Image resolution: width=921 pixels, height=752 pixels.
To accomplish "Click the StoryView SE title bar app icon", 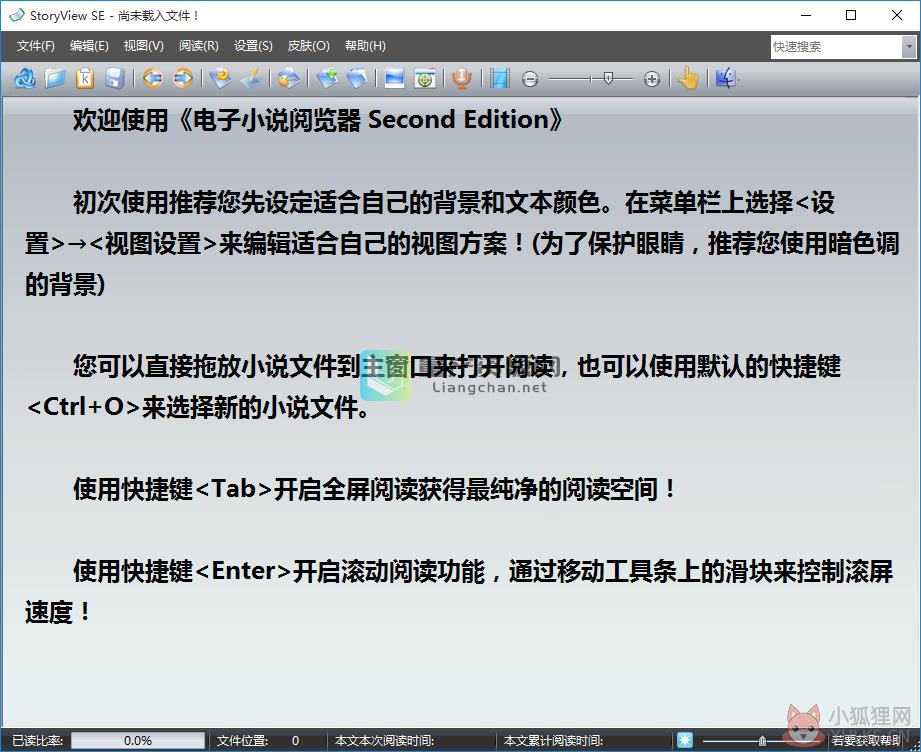I will (x=17, y=15).
